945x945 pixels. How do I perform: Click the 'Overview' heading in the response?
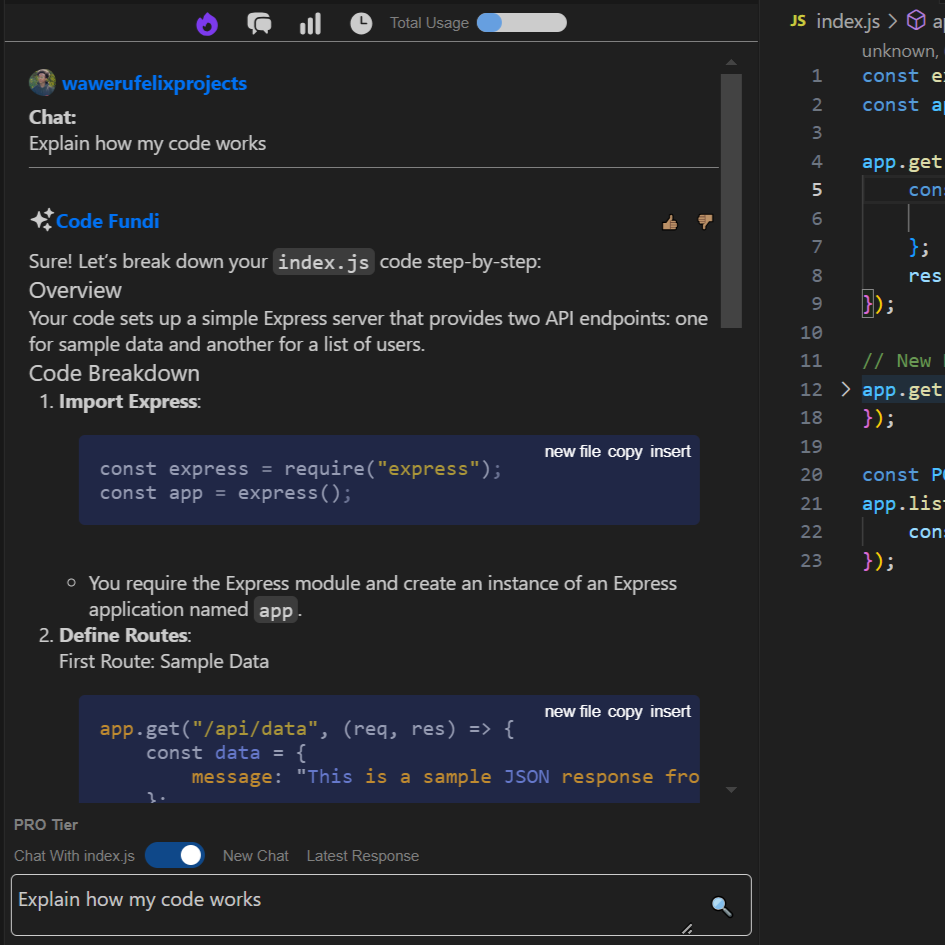click(75, 290)
